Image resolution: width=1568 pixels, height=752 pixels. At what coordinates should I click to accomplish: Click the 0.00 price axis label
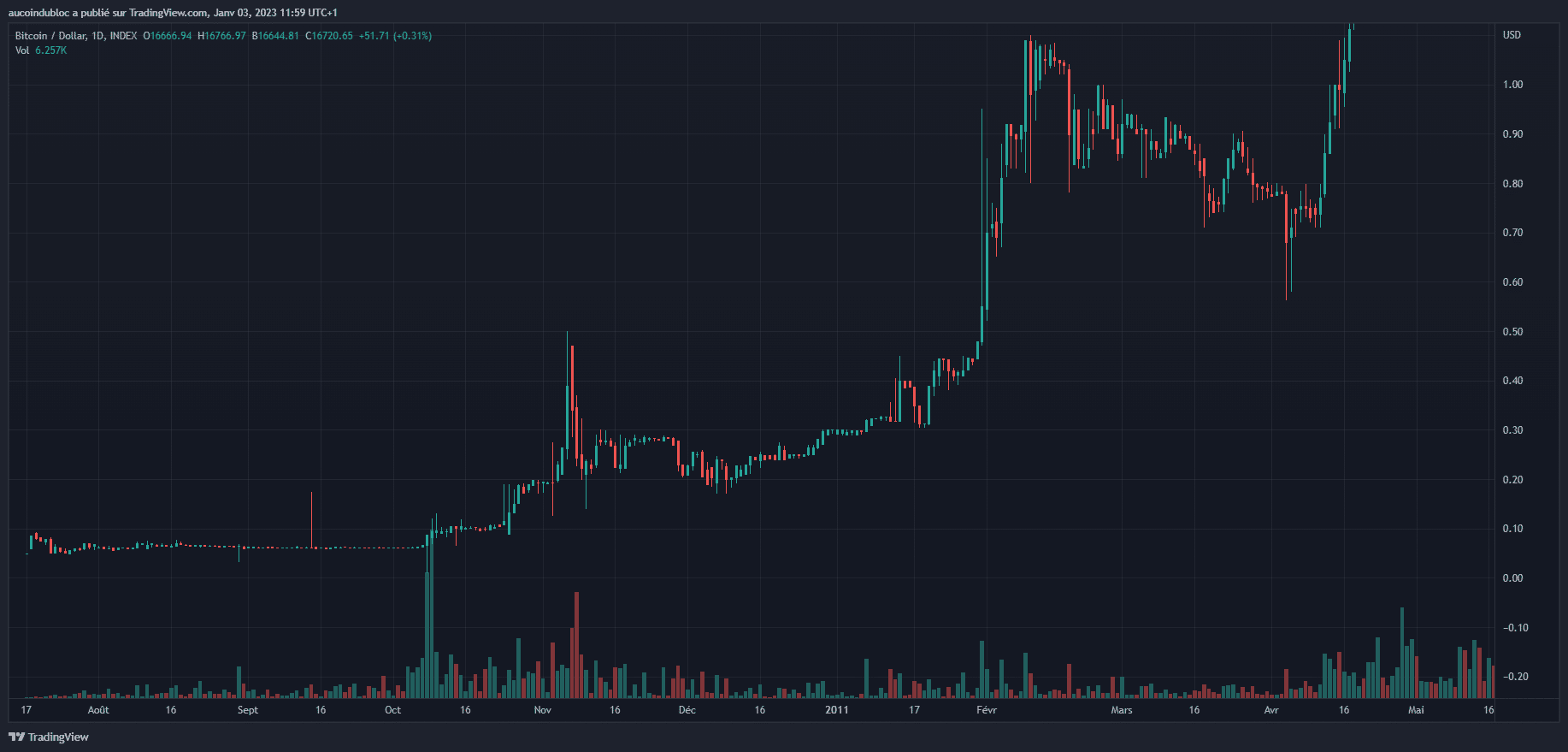tap(1512, 578)
